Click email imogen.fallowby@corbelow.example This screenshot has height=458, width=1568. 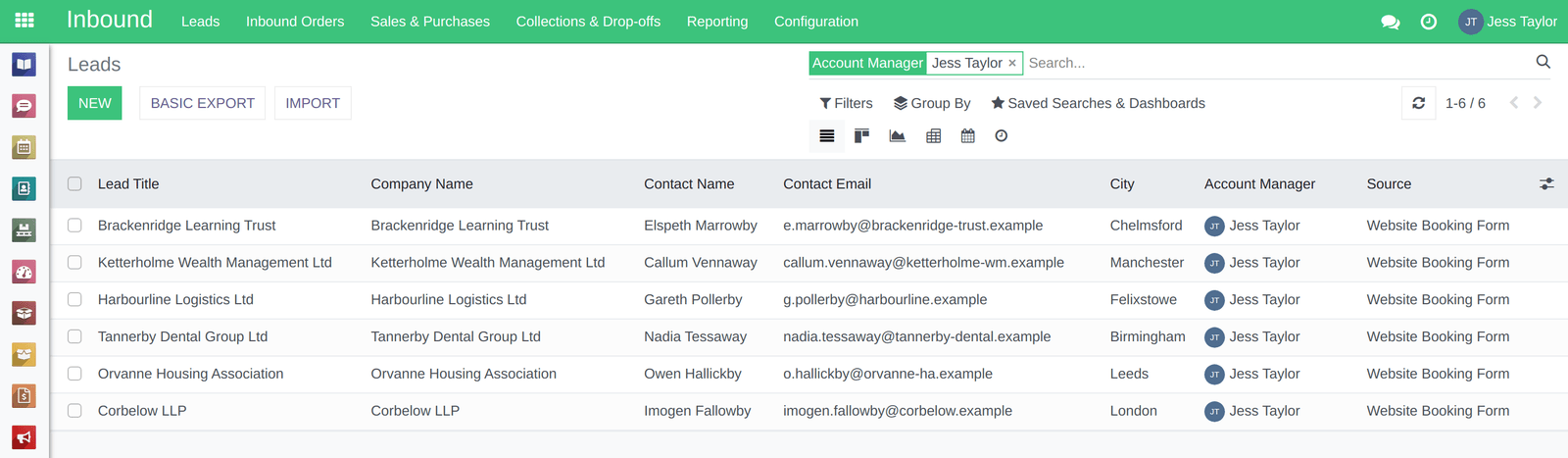point(898,411)
